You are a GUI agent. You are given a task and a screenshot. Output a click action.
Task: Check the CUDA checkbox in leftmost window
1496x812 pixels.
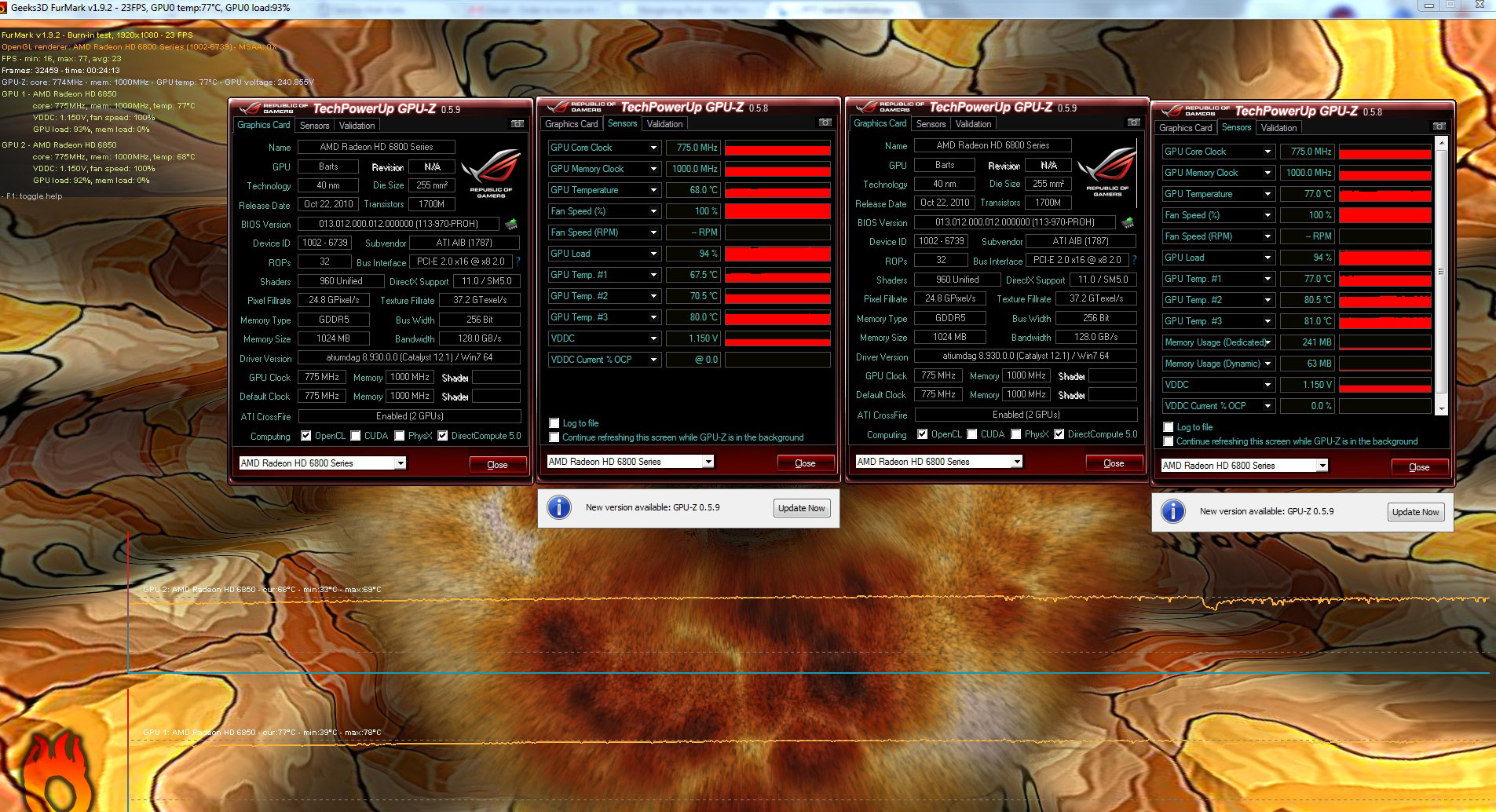point(356,436)
